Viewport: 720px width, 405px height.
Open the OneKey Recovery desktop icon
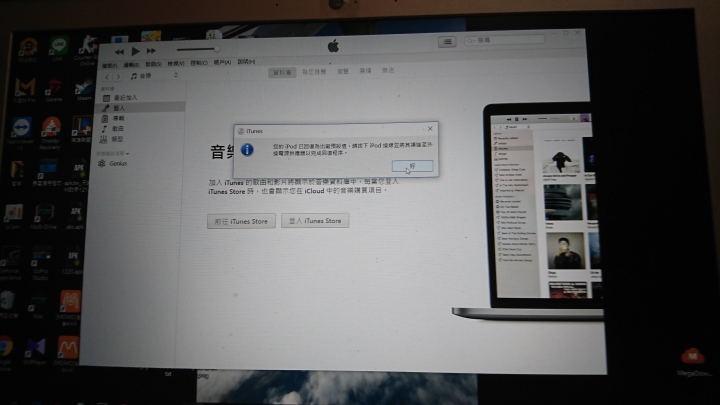tap(50, 133)
